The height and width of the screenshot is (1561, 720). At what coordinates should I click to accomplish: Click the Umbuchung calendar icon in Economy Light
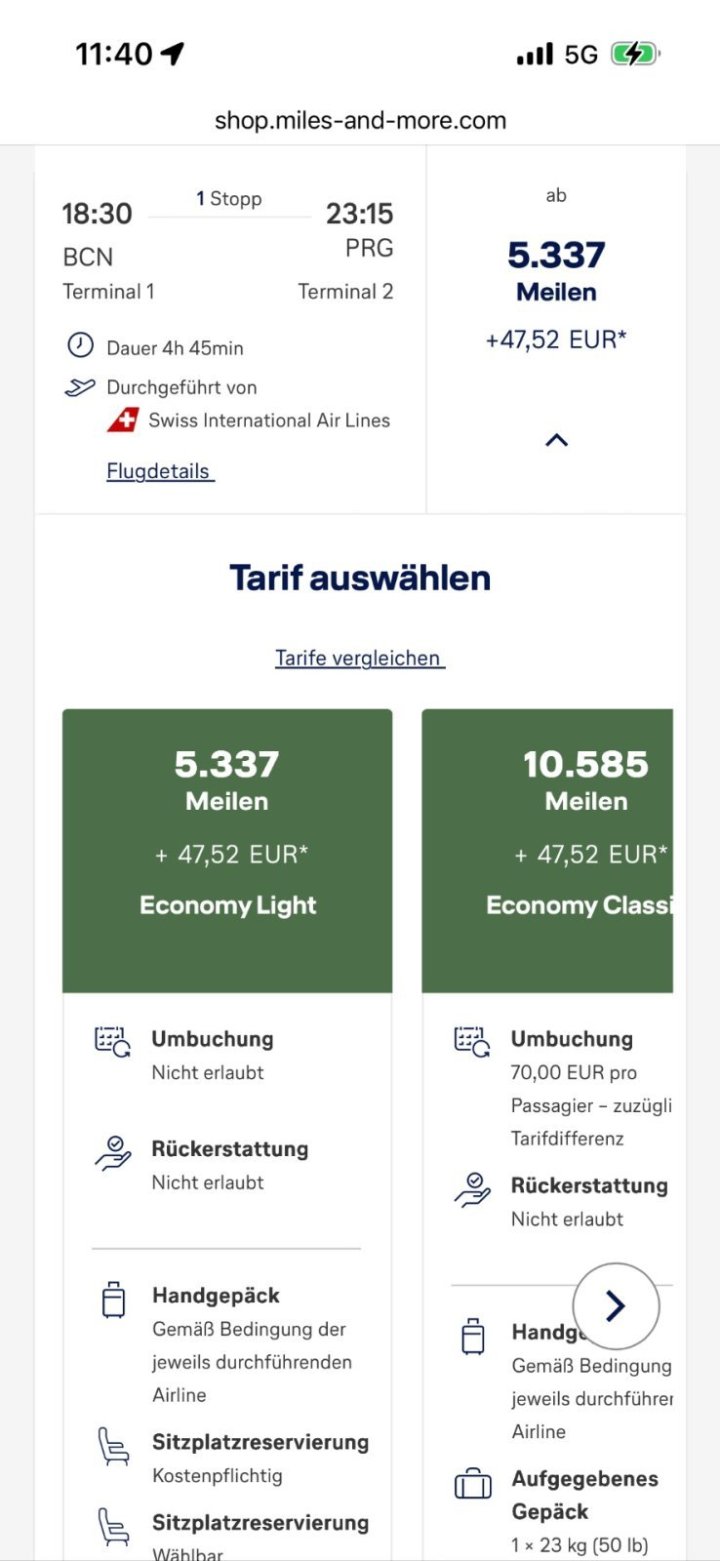111,1041
